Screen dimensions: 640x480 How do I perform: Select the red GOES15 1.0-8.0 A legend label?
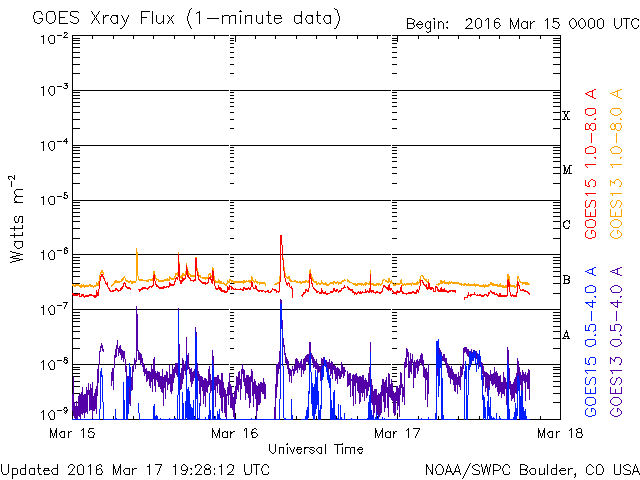pos(591,164)
